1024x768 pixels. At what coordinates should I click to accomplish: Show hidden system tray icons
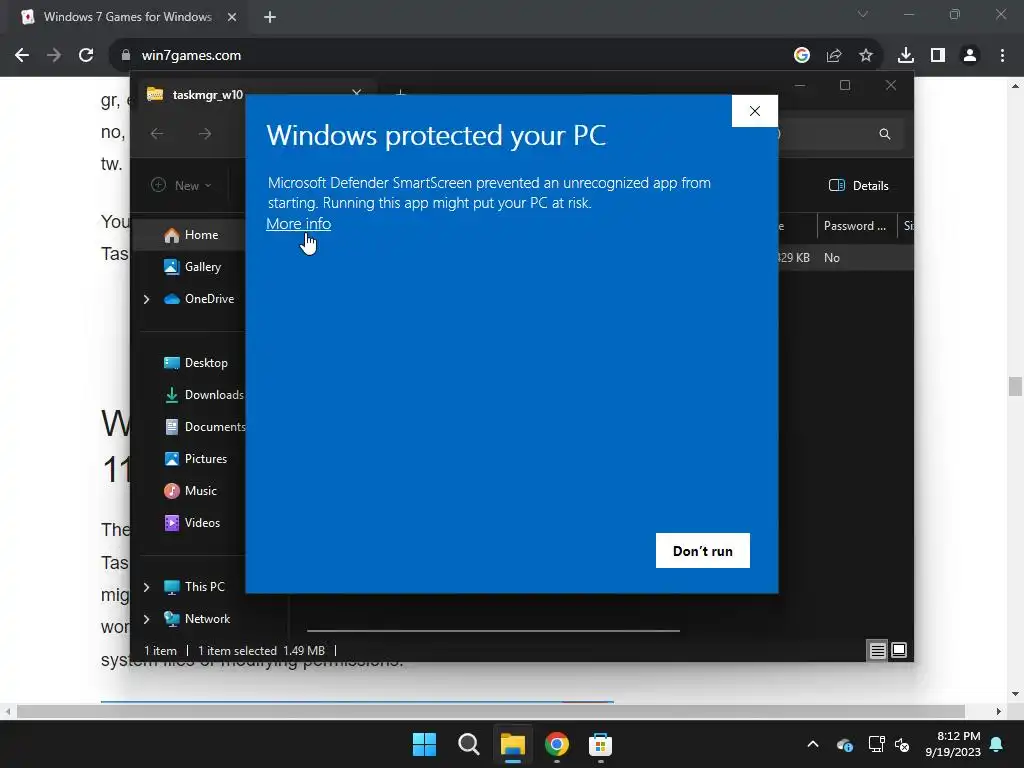pyautogui.click(x=812, y=744)
